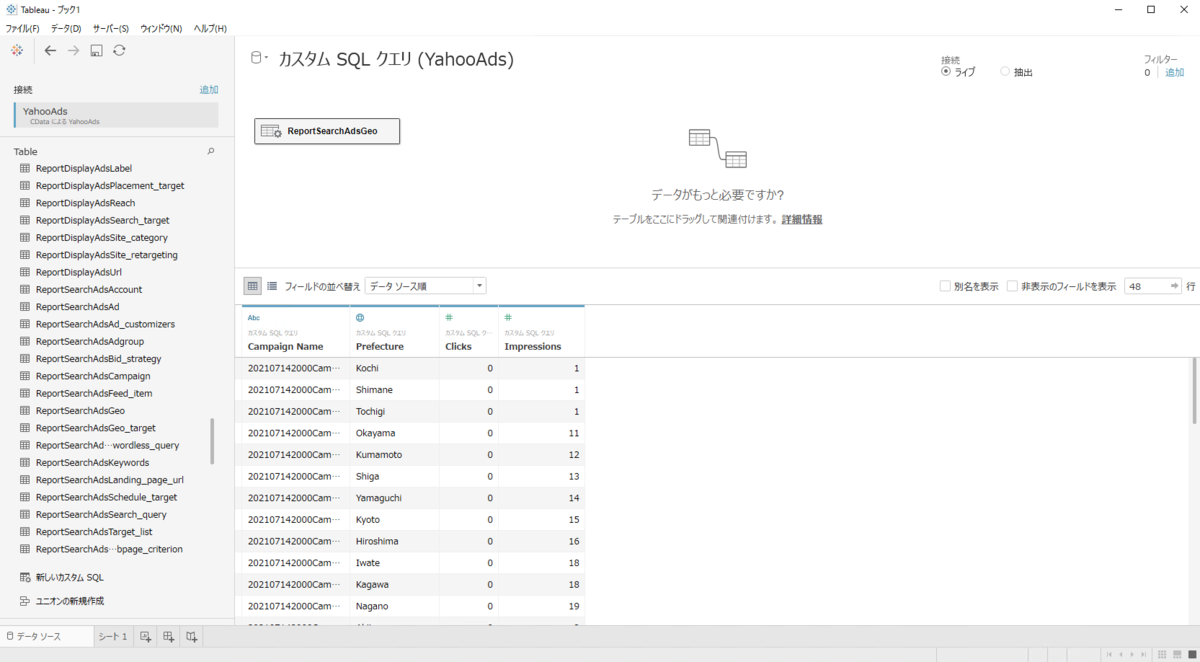Add a new dashboard icon
This screenshot has height=662, width=1200.
[x=169, y=636]
